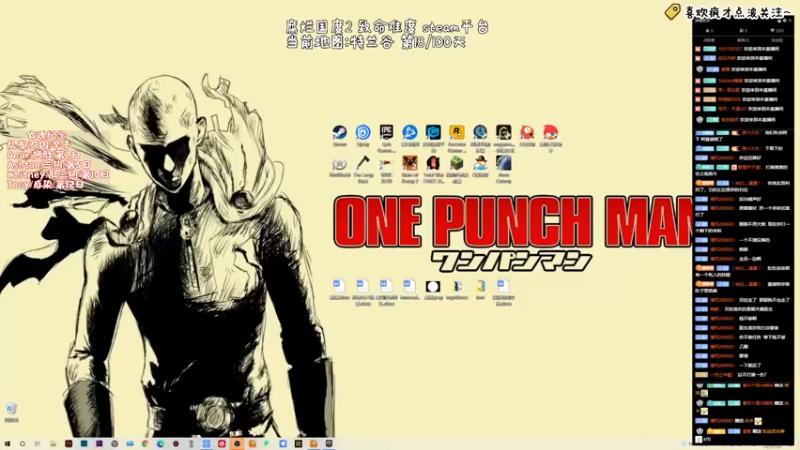800x450 pixels.
Task: Select the orange-highlighted active taskbar app
Action: coord(237,444)
